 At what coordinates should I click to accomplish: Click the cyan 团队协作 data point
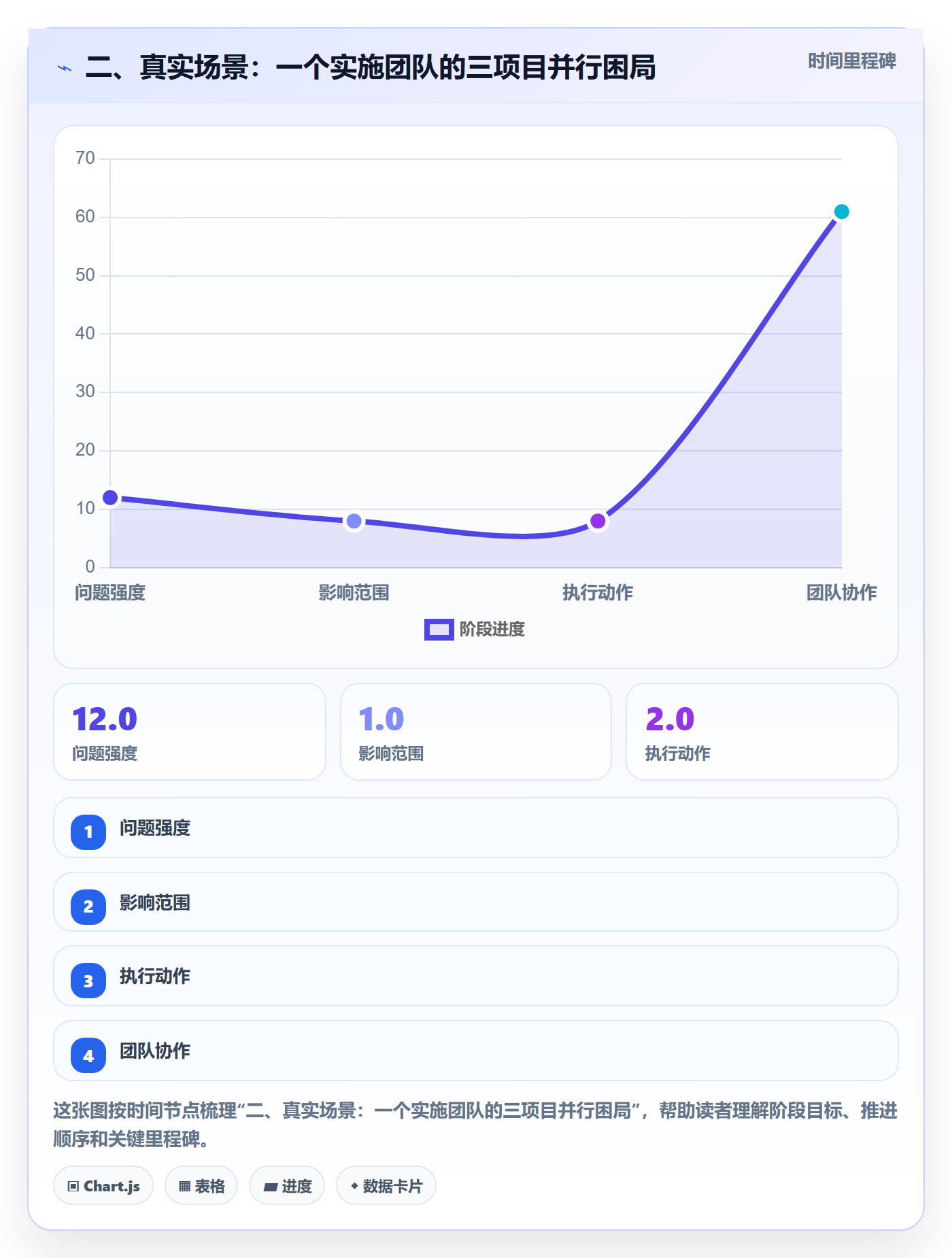[841, 212]
